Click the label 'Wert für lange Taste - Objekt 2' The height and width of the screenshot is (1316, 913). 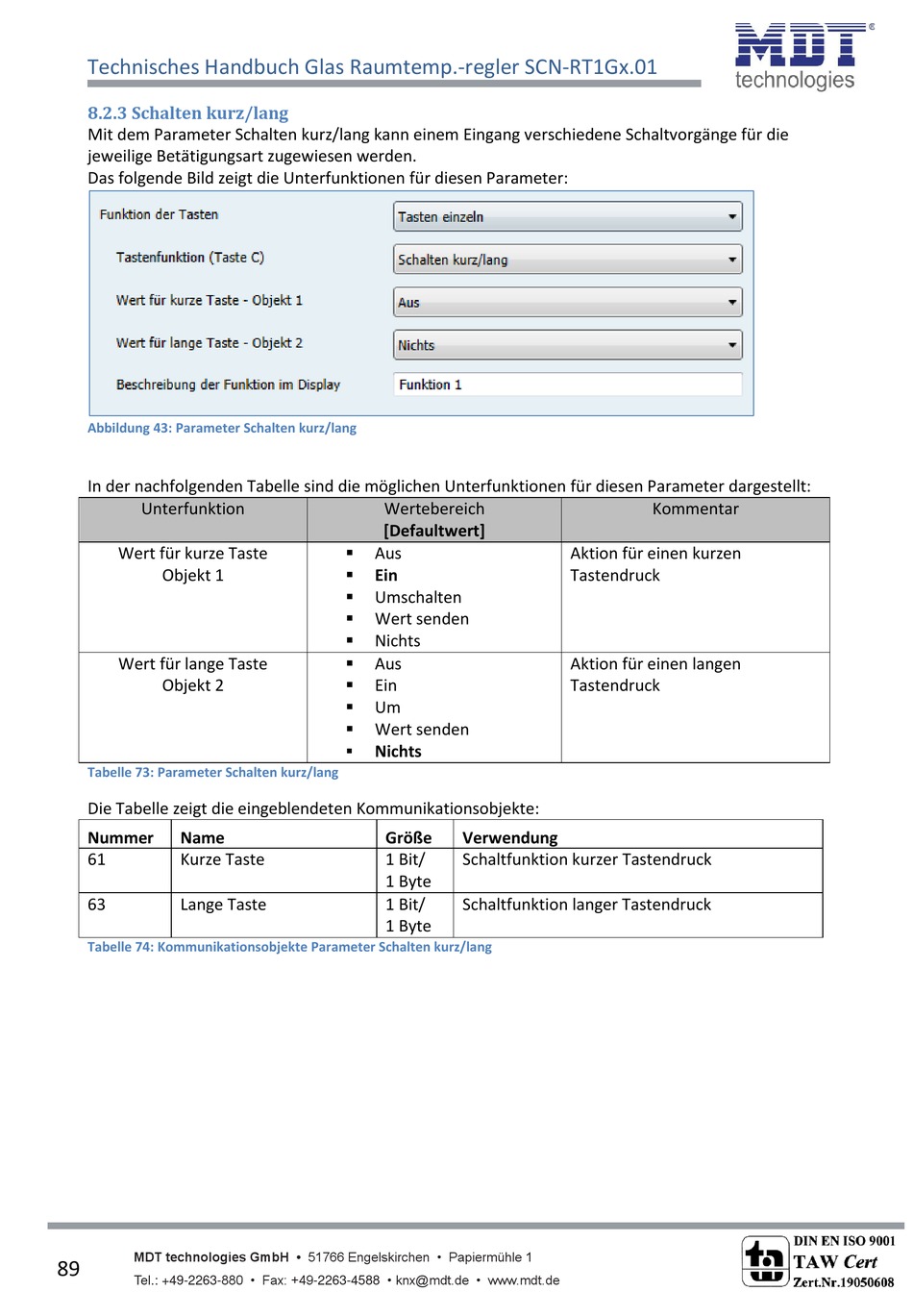tap(210, 343)
